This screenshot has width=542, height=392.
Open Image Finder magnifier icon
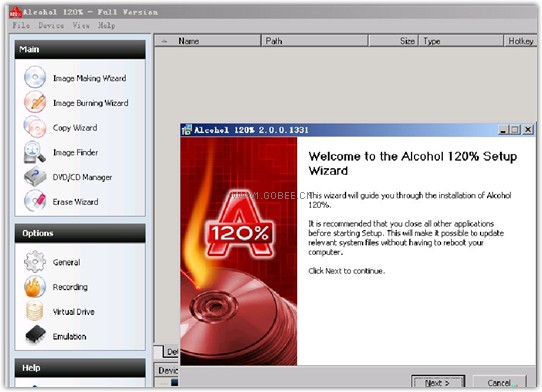tap(35, 152)
